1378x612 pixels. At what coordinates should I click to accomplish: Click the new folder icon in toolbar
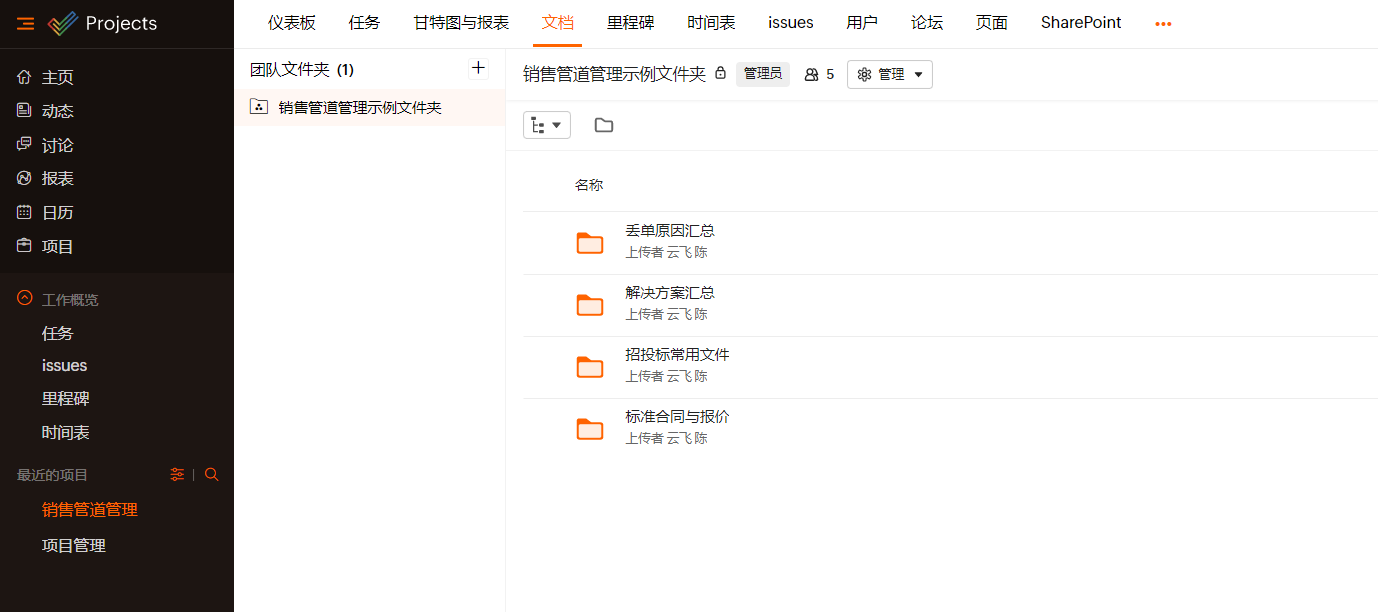pos(603,125)
